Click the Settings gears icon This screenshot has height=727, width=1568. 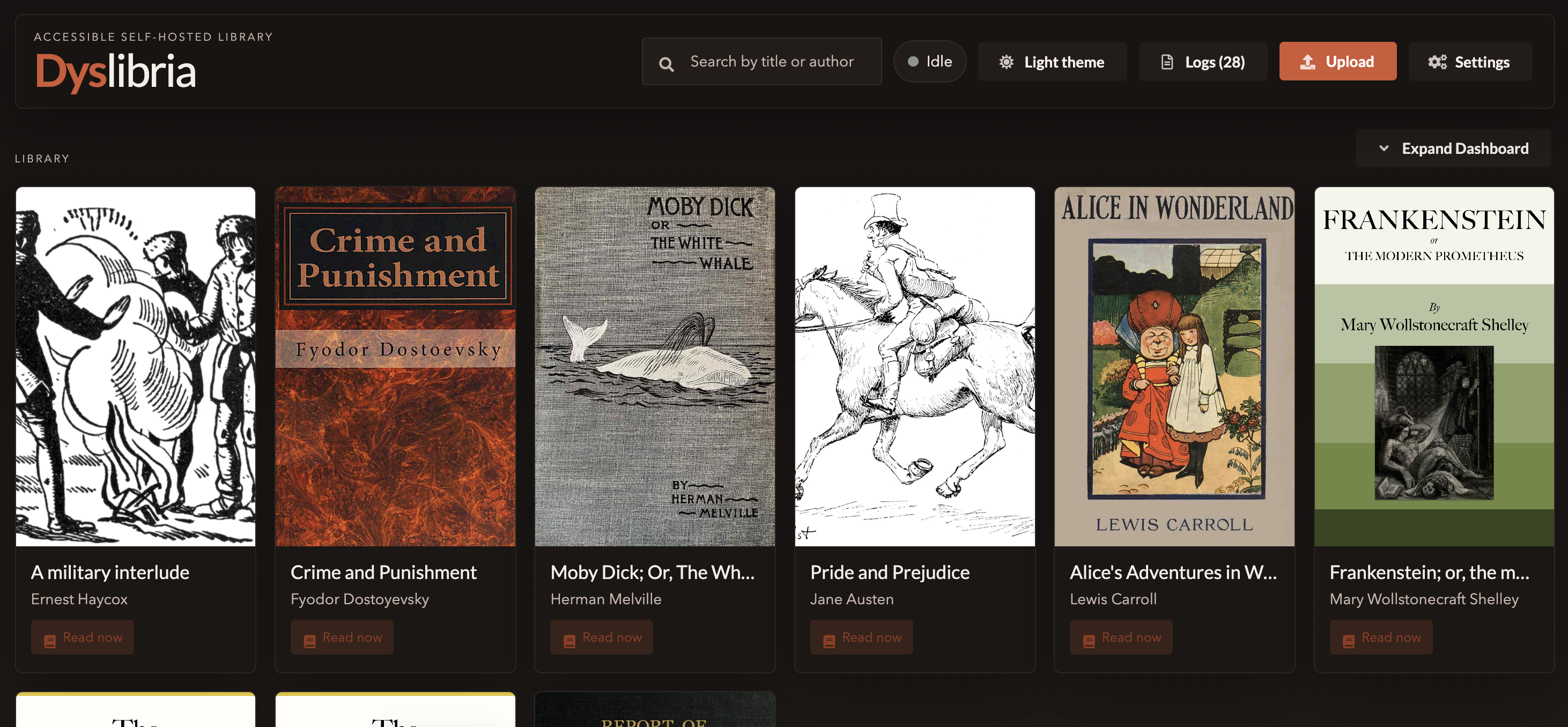click(1437, 62)
